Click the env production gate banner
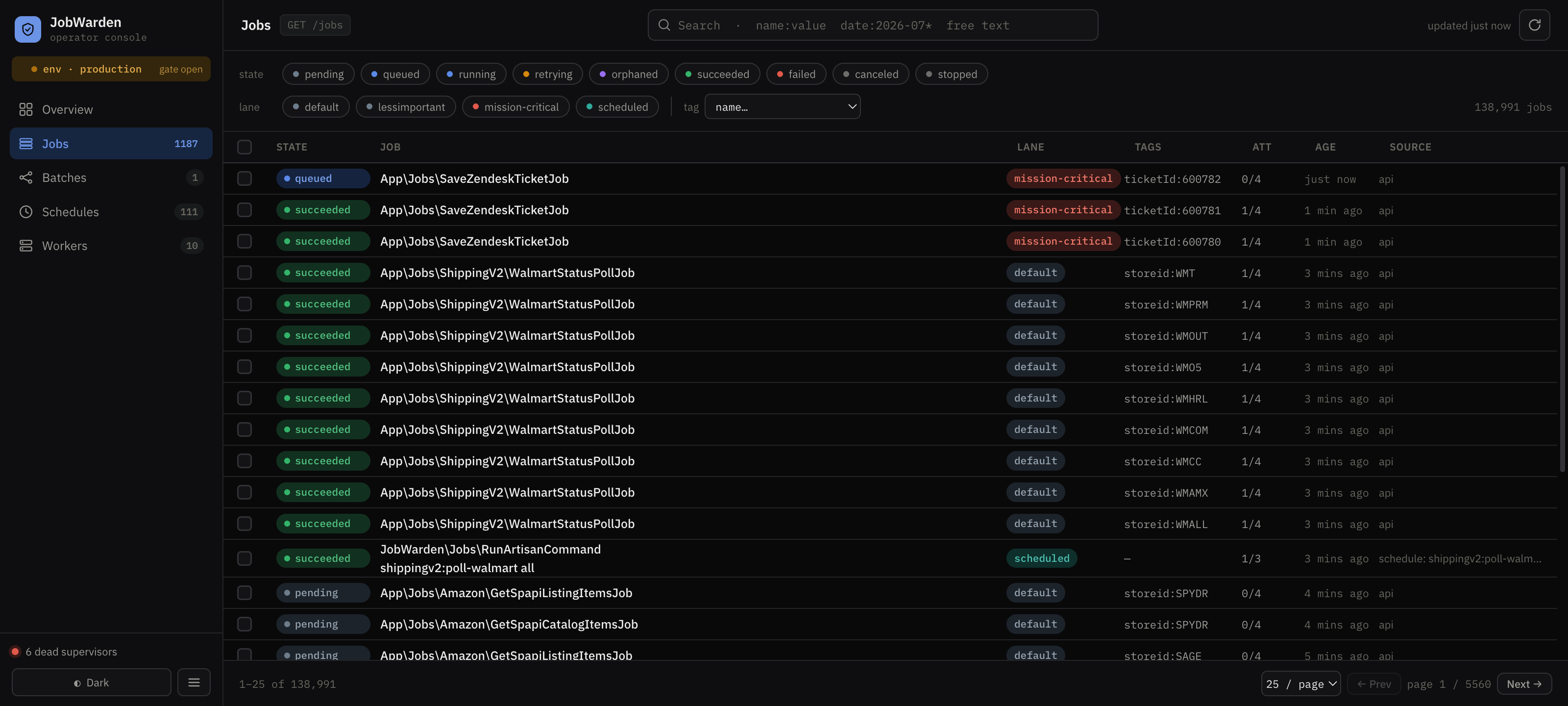The width and height of the screenshot is (1568, 706). [111, 69]
